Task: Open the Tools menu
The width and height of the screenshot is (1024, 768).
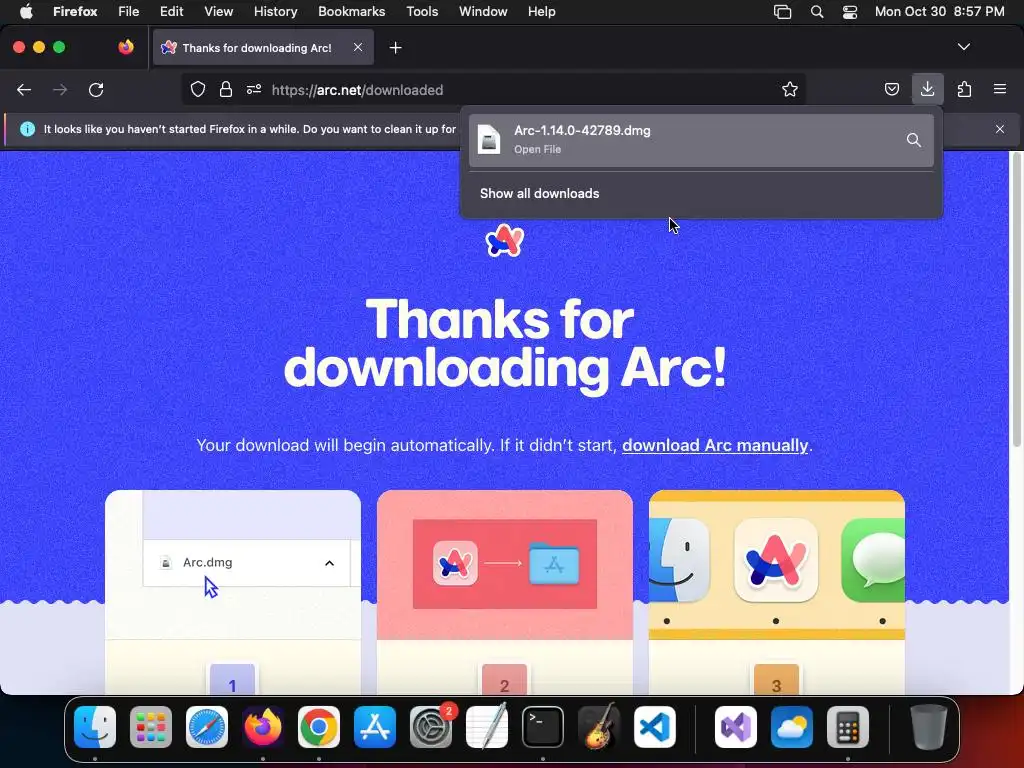Action: [422, 11]
